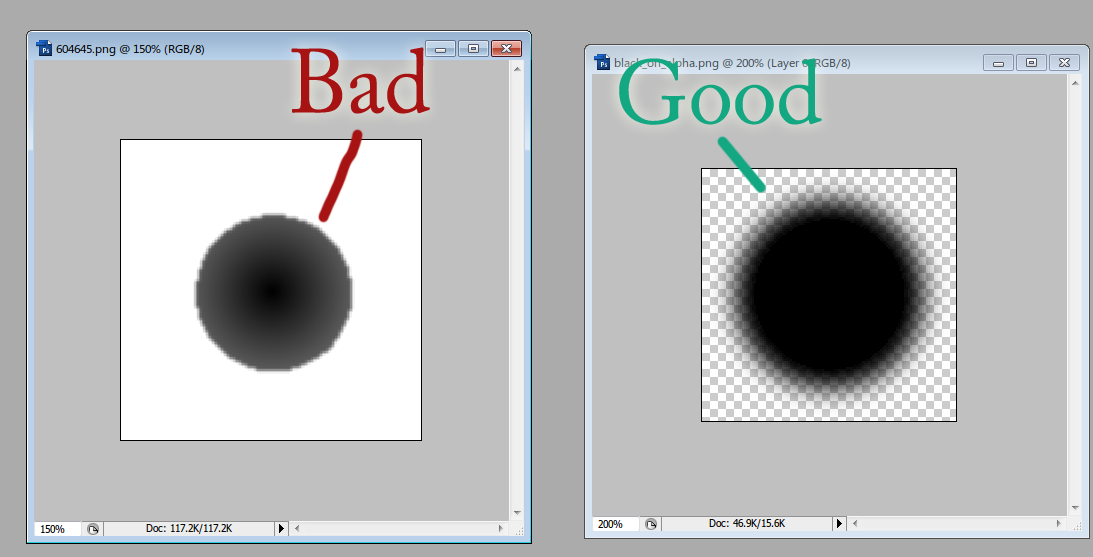Click the resize grip of 604645.png window
The width and height of the screenshot is (1093, 557).
click(517, 529)
